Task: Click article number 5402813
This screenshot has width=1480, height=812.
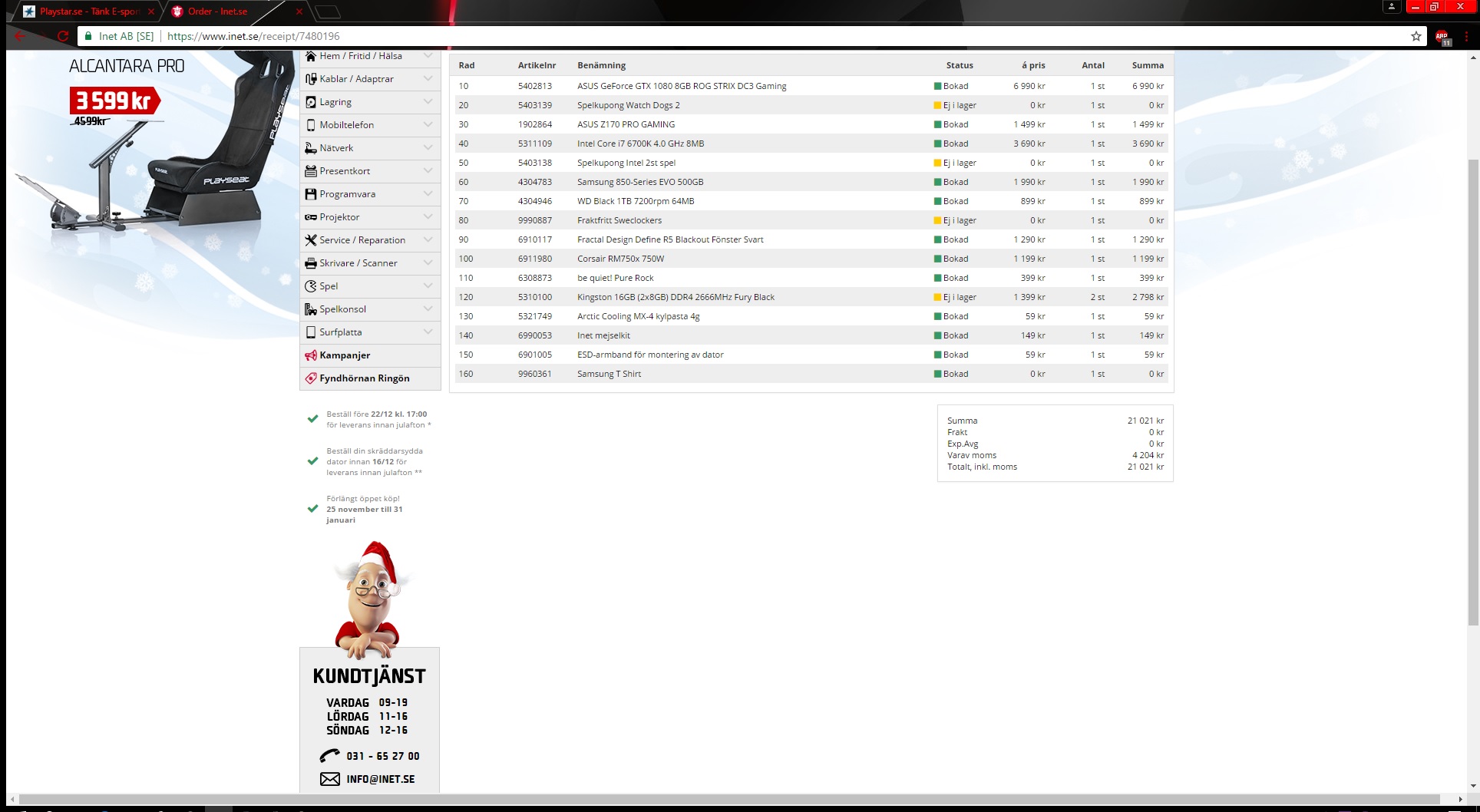Action: tap(534, 86)
